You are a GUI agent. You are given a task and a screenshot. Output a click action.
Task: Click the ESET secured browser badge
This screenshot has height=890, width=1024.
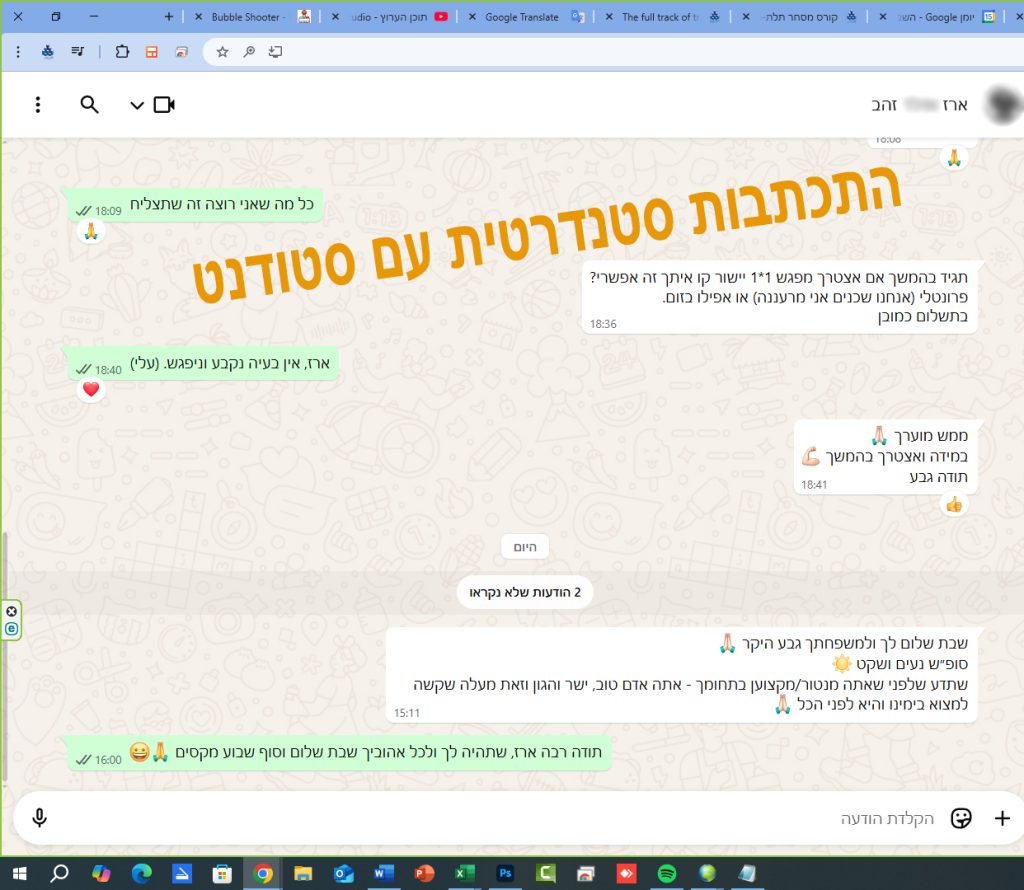(x=10, y=629)
